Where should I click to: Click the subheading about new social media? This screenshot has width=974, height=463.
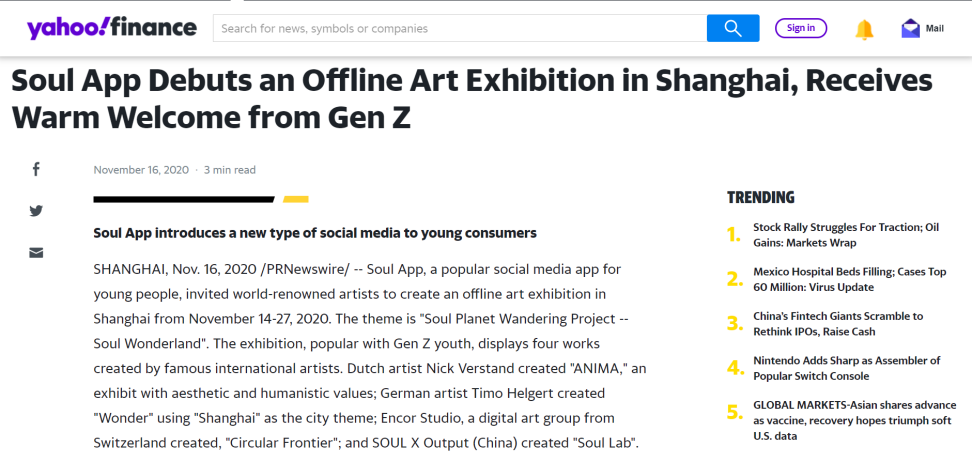315,233
